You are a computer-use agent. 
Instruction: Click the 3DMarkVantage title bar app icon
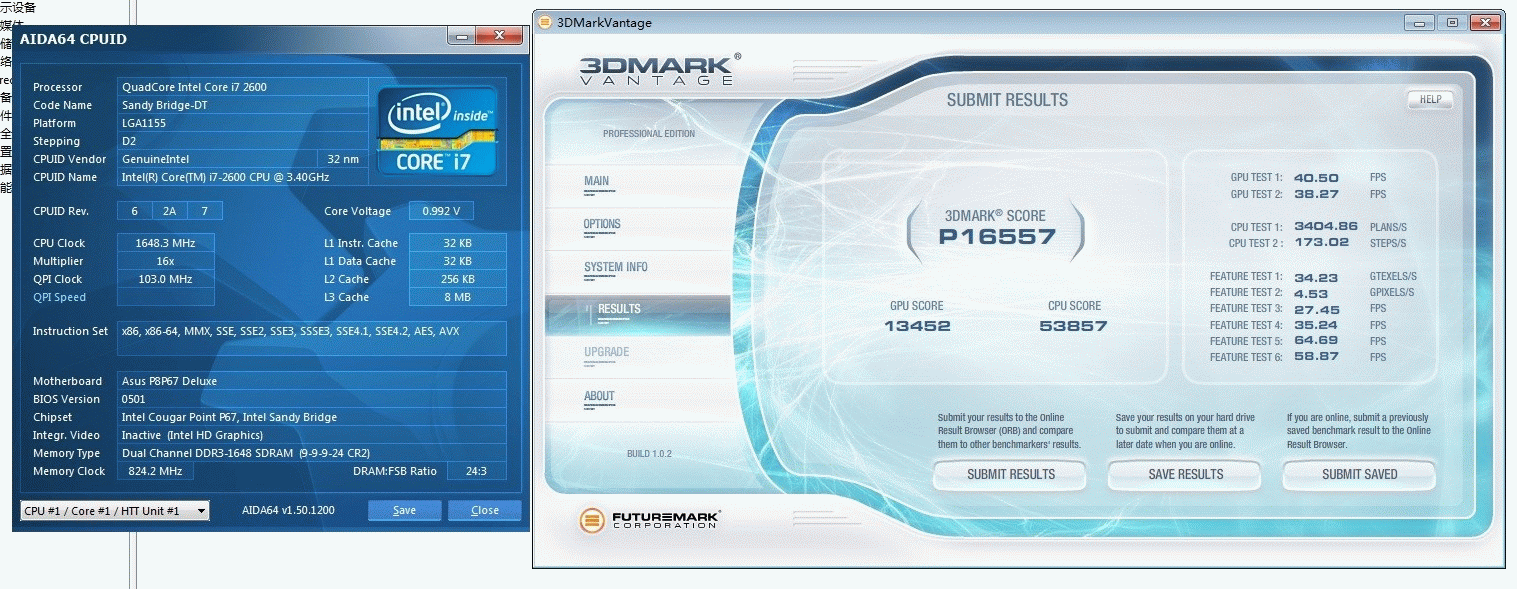point(543,22)
